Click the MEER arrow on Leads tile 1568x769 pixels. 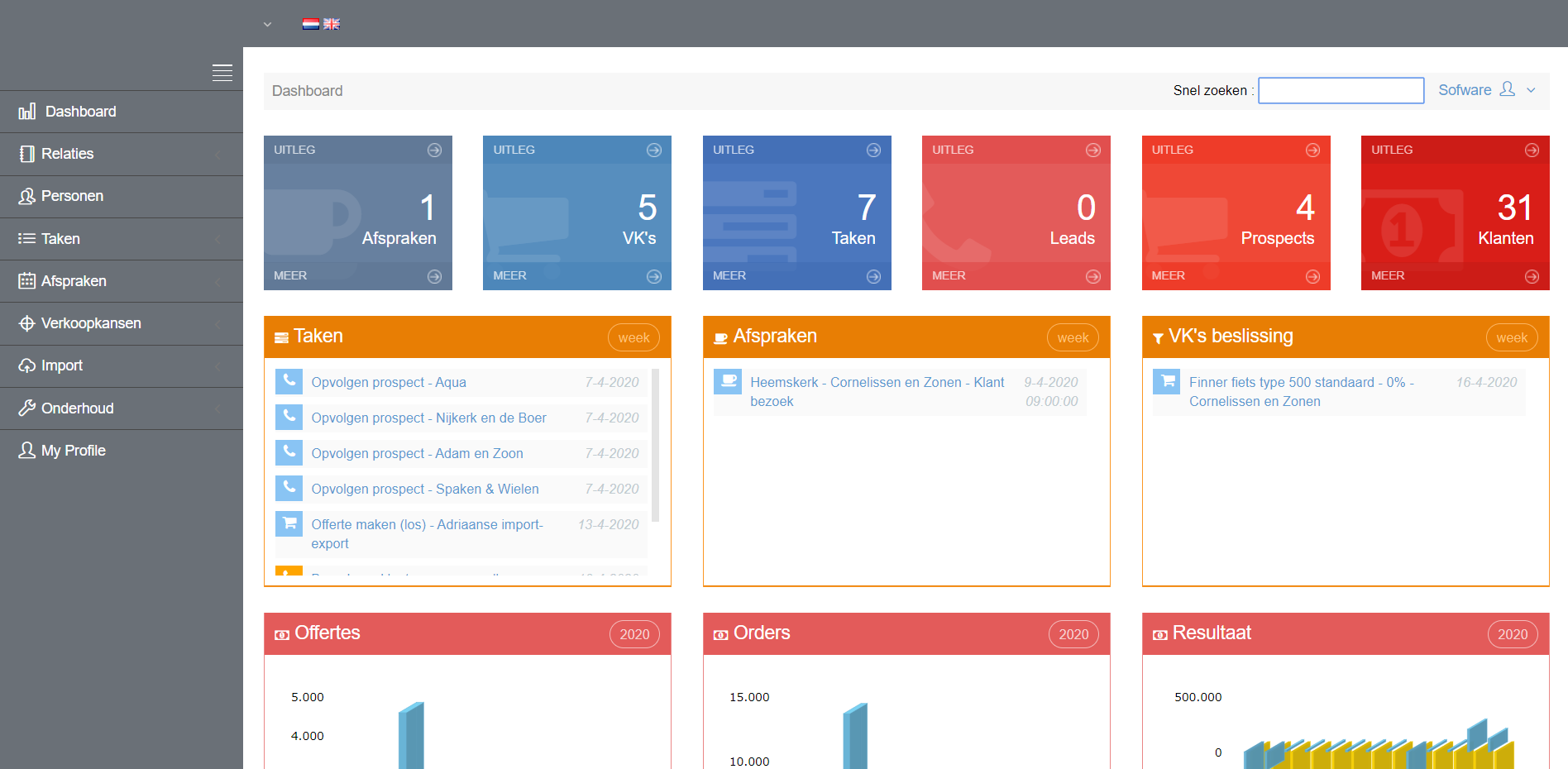tap(1092, 276)
